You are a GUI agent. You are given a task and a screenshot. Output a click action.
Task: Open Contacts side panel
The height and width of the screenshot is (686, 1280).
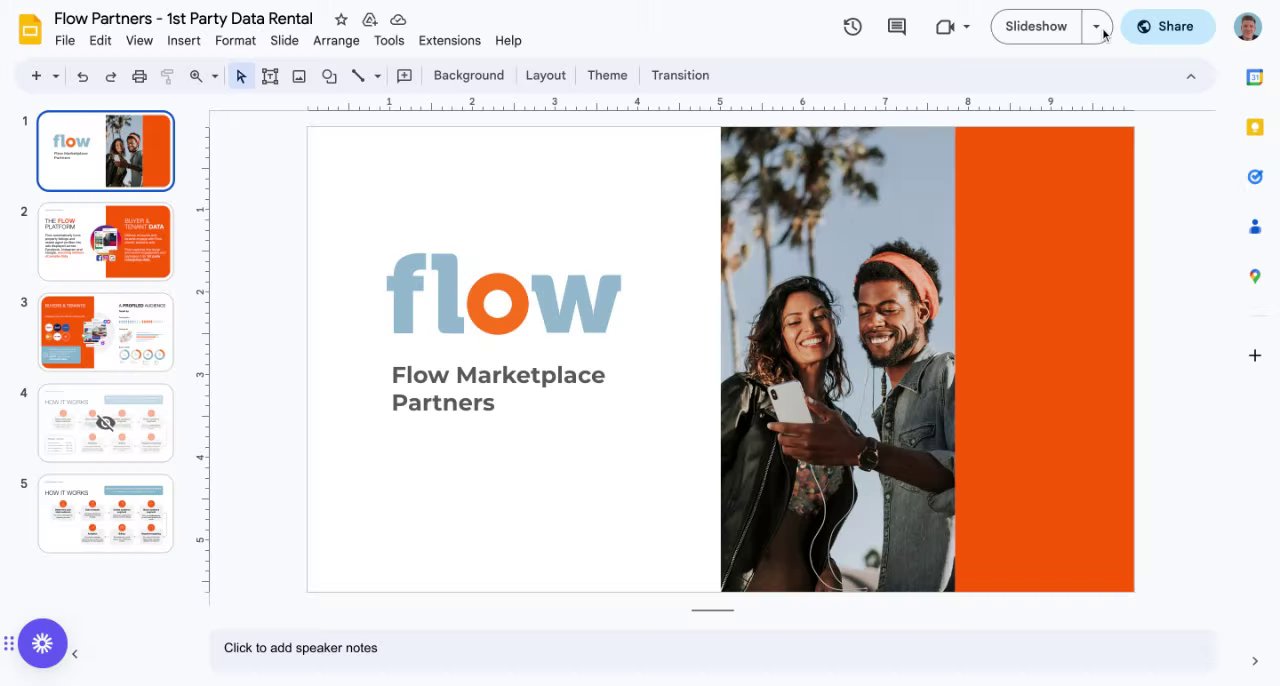(x=1255, y=226)
